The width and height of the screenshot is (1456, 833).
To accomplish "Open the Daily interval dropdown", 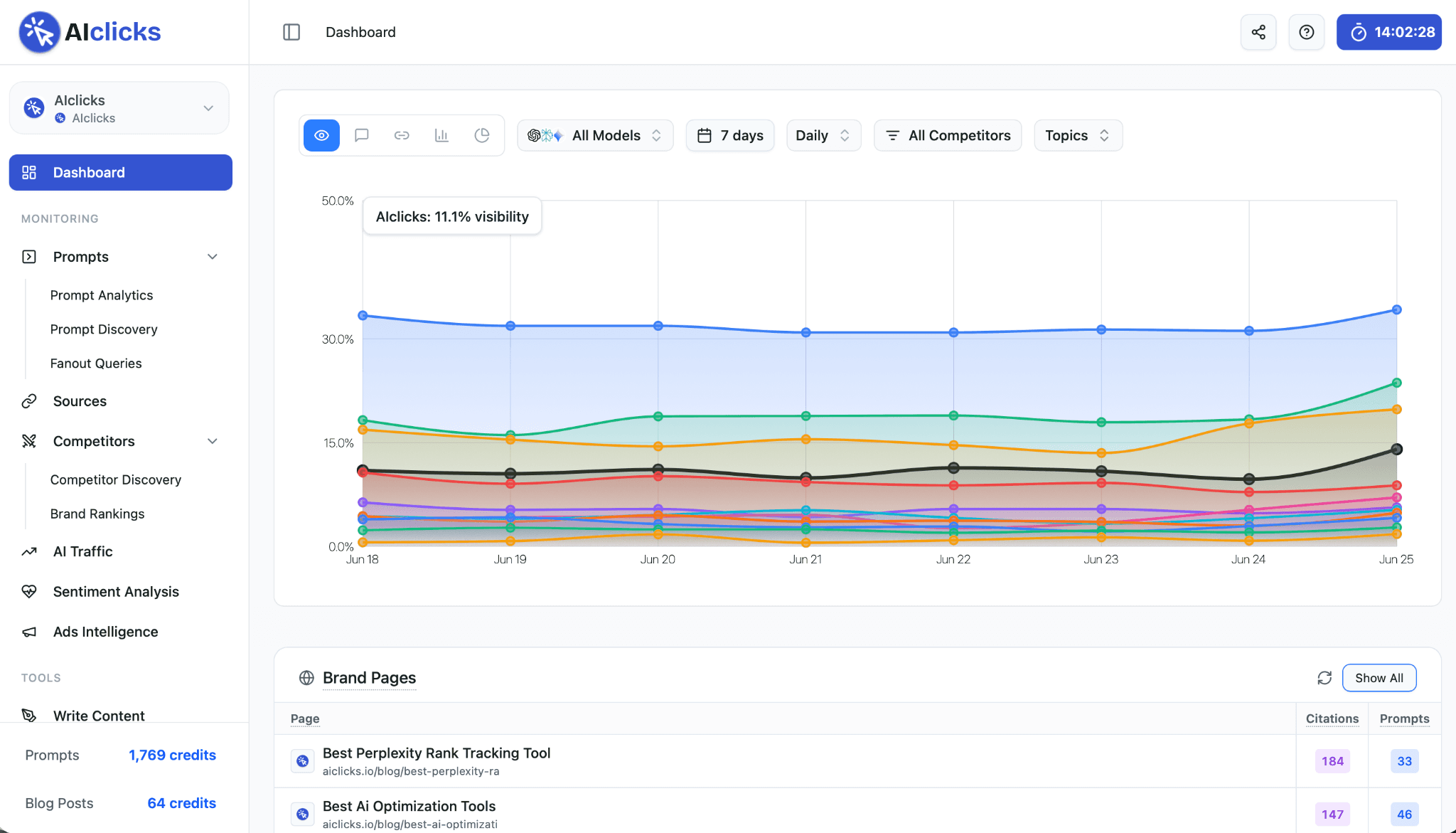I will [823, 135].
